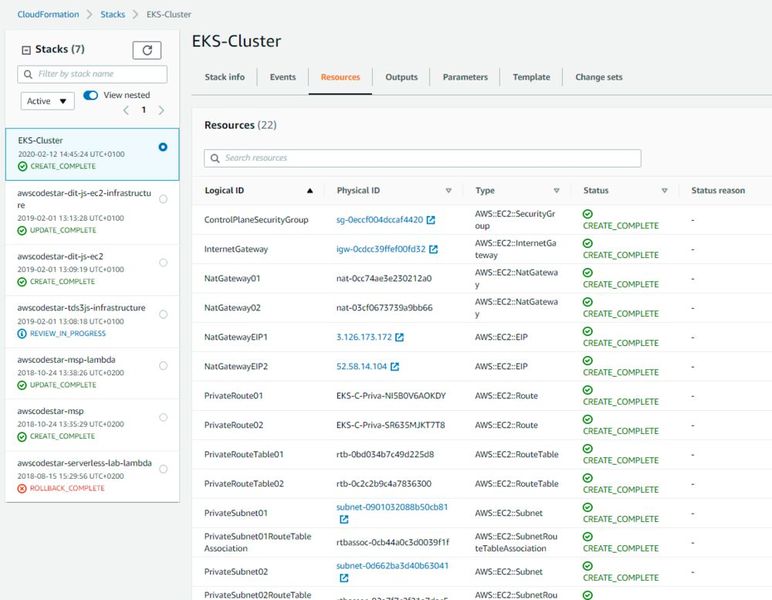
Task: Select nat-0cc74ae3e230212a0 physical ID
Action: tap(384, 279)
